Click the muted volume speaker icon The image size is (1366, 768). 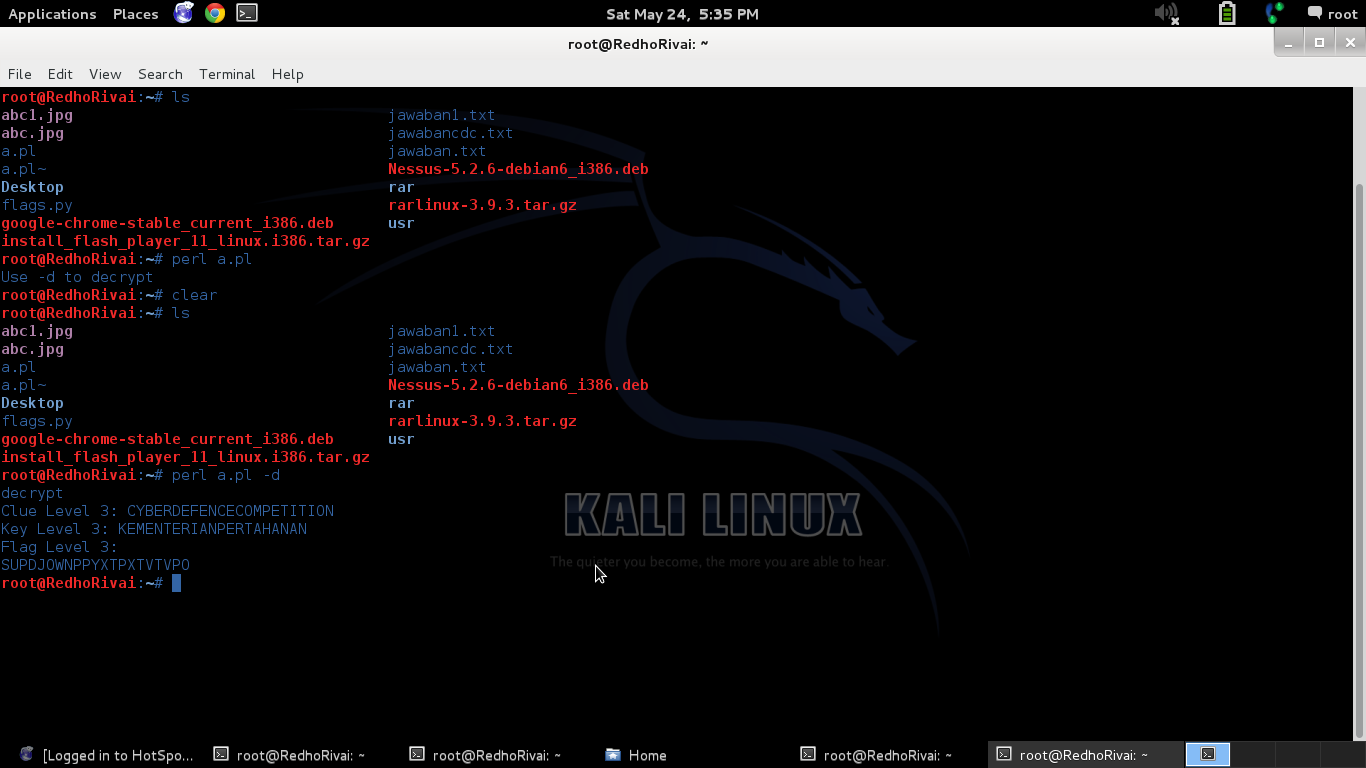pyautogui.click(x=1167, y=13)
